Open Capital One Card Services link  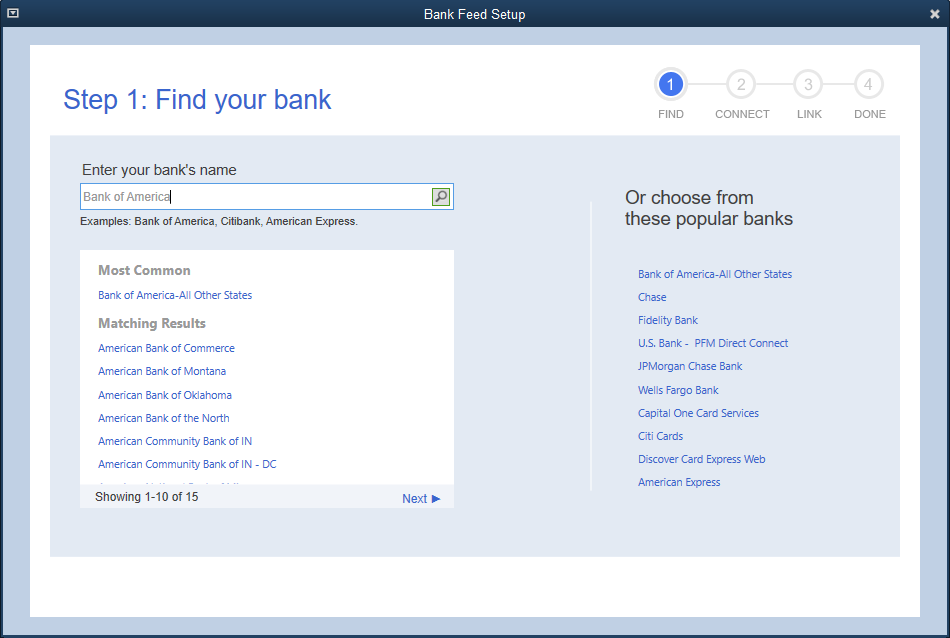tap(698, 413)
